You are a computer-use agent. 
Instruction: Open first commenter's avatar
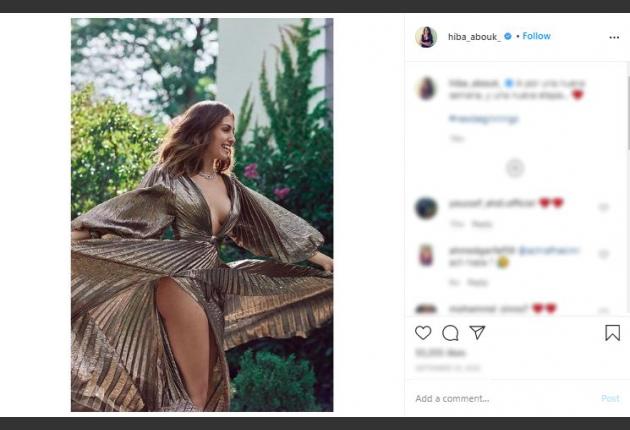(x=426, y=208)
